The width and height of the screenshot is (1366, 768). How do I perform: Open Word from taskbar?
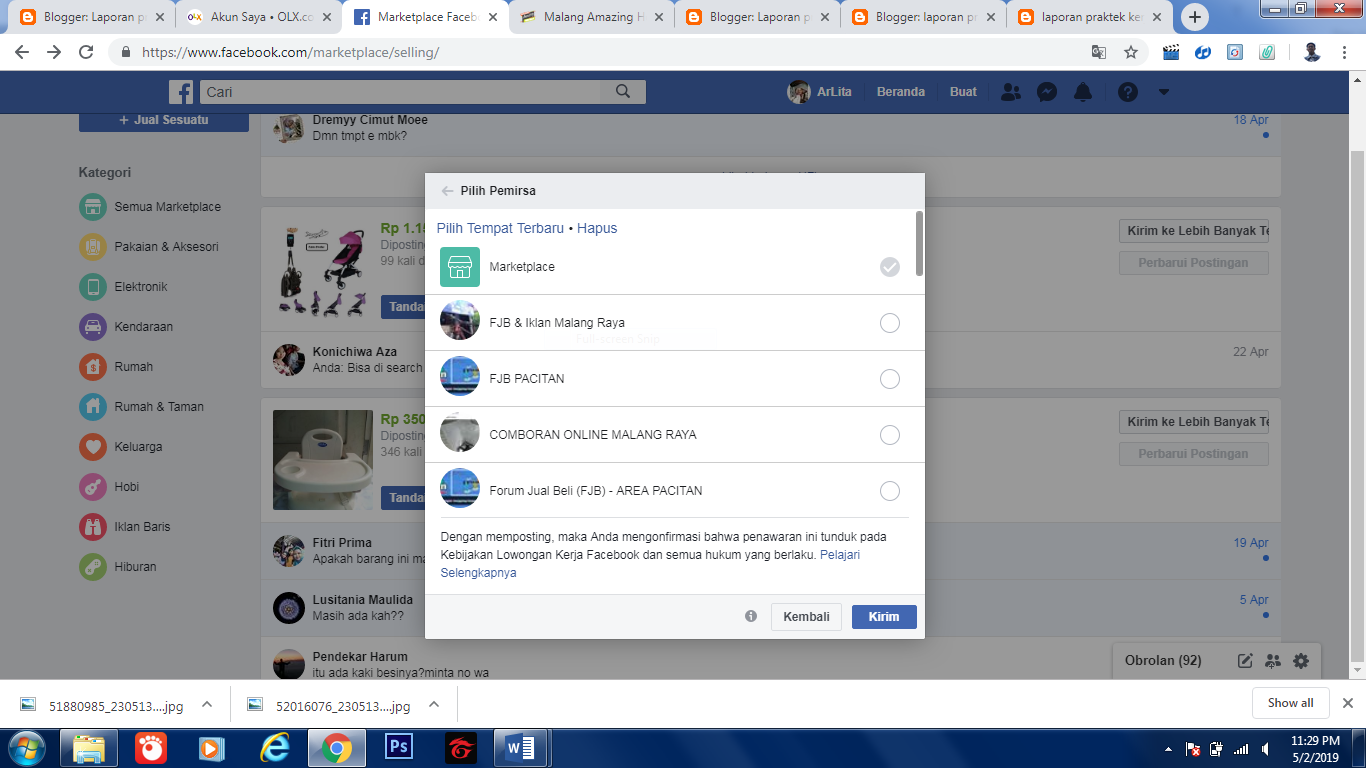point(520,747)
